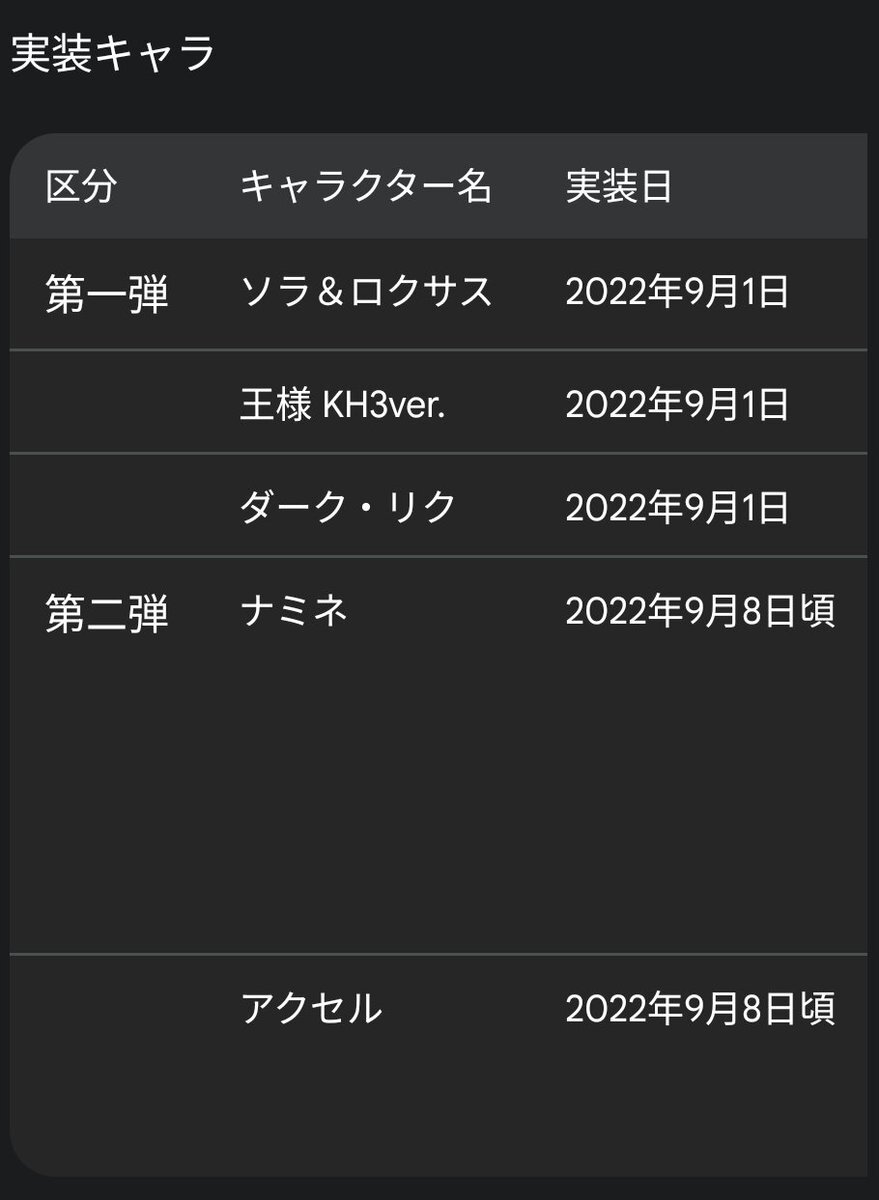
Task: Click アクセル's 2022年9月8日頃 date
Action: (x=700, y=1008)
